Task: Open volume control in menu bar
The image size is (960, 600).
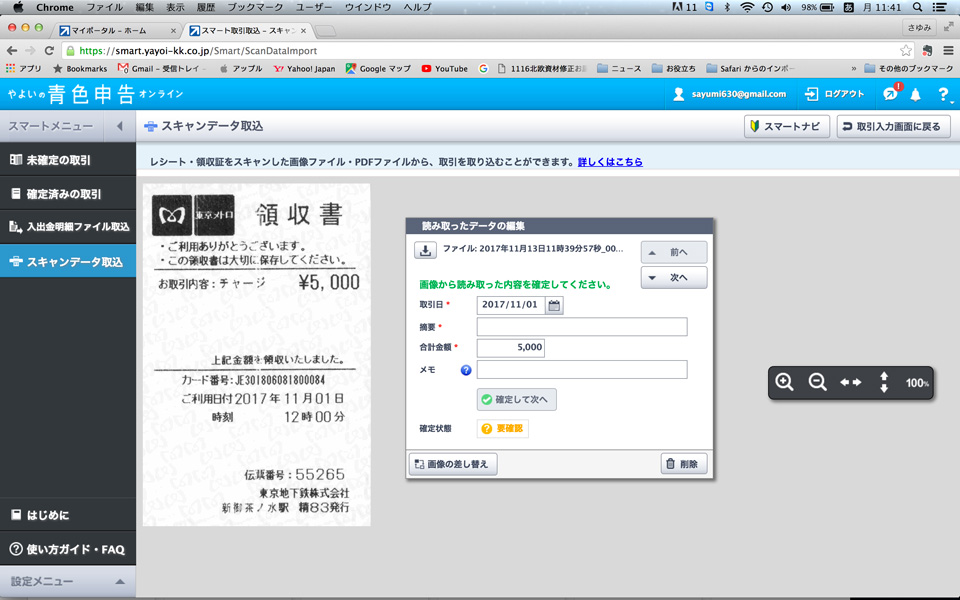Action: tap(786, 7)
